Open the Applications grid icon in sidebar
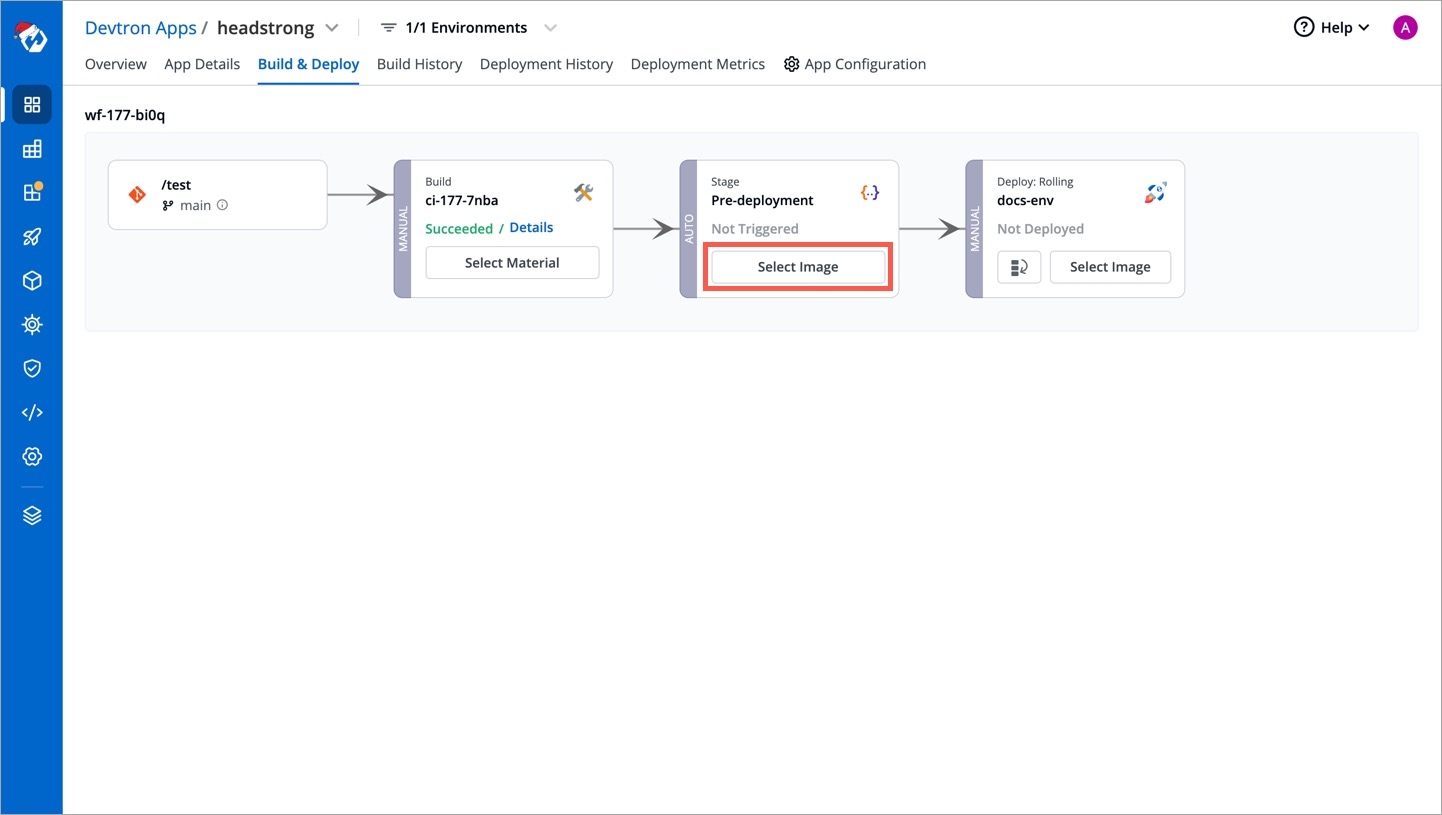 point(32,105)
